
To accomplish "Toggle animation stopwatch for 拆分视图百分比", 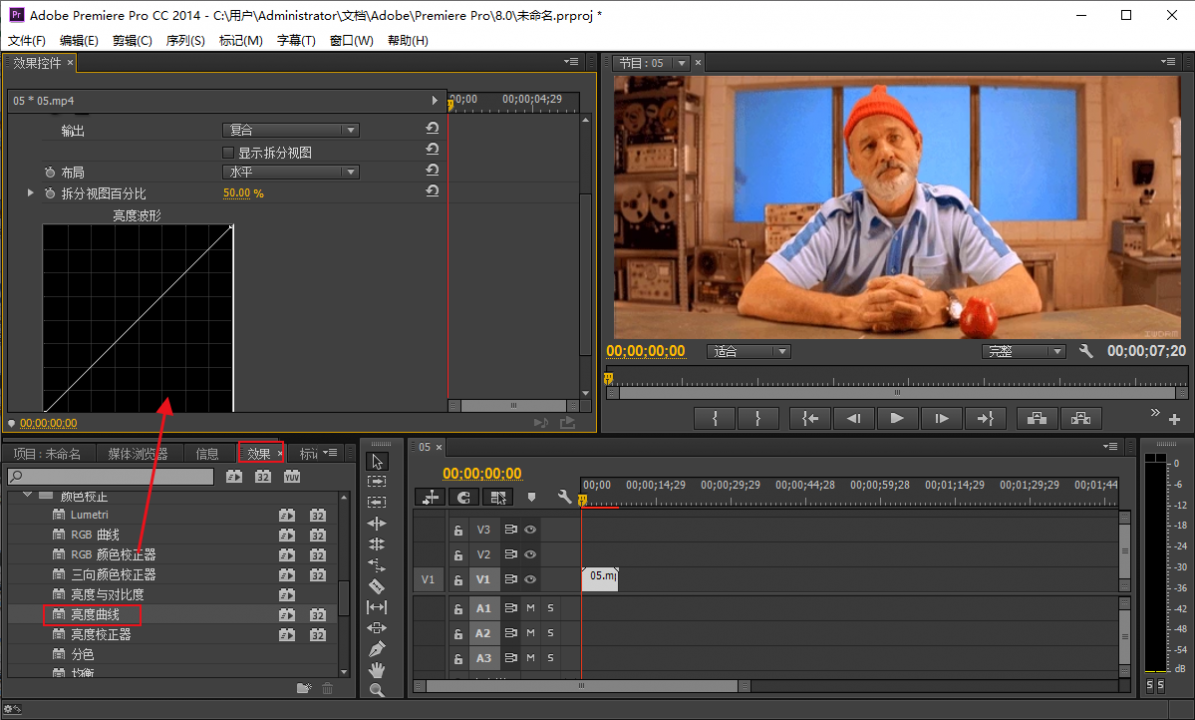I will pyautogui.click(x=50, y=194).
